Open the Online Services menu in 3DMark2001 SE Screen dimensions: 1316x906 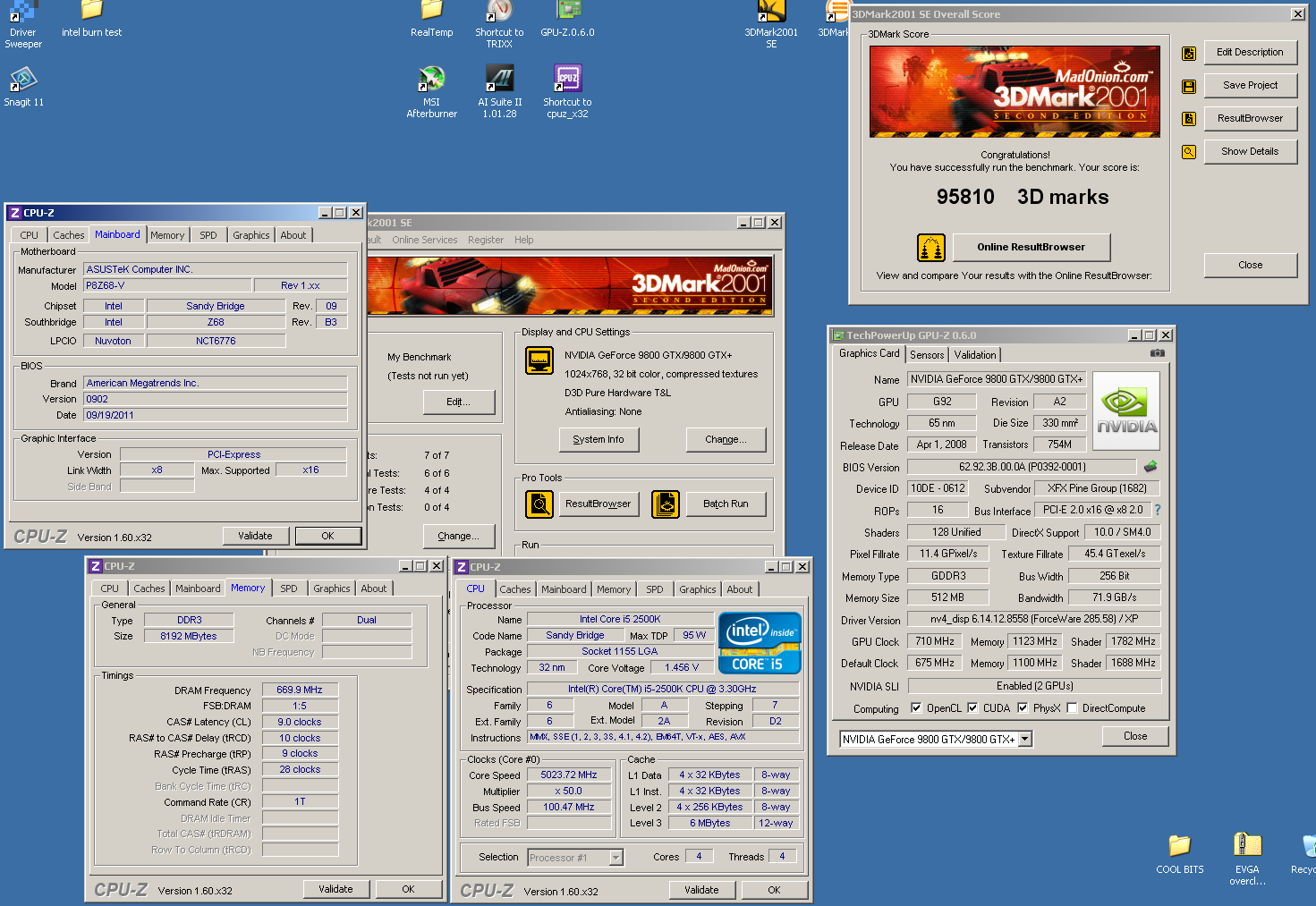point(425,240)
